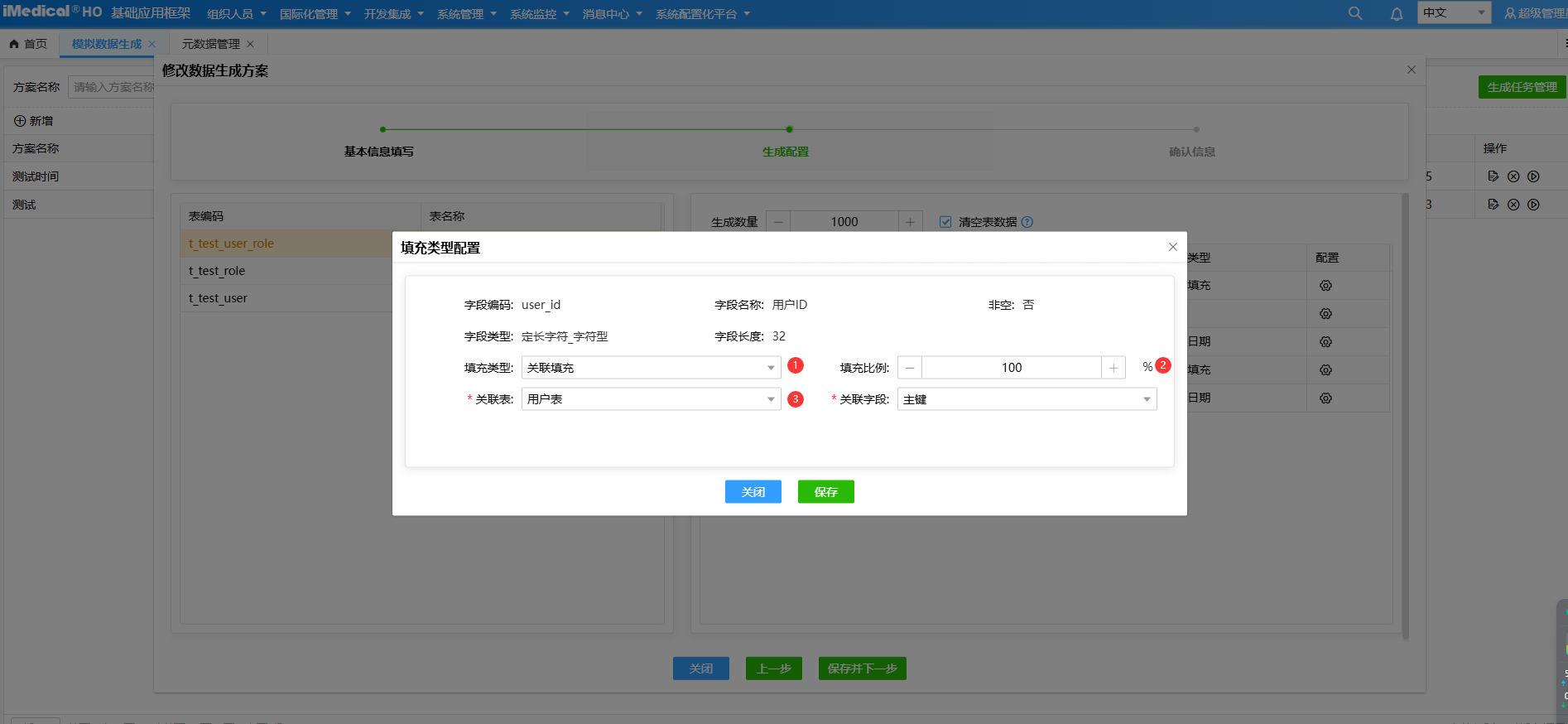This screenshot has width=1568, height=724.
Task: Decrease 填充比例 with the minus button
Action: [910, 368]
